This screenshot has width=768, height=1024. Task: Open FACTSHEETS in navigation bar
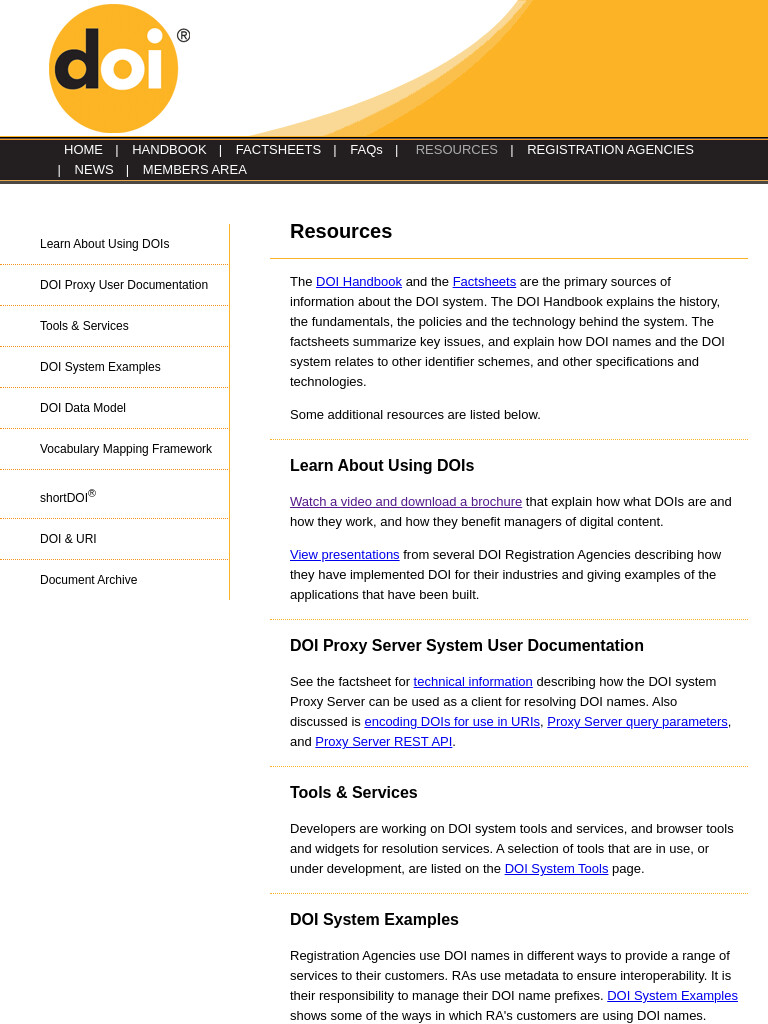pyautogui.click(x=278, y=150)
